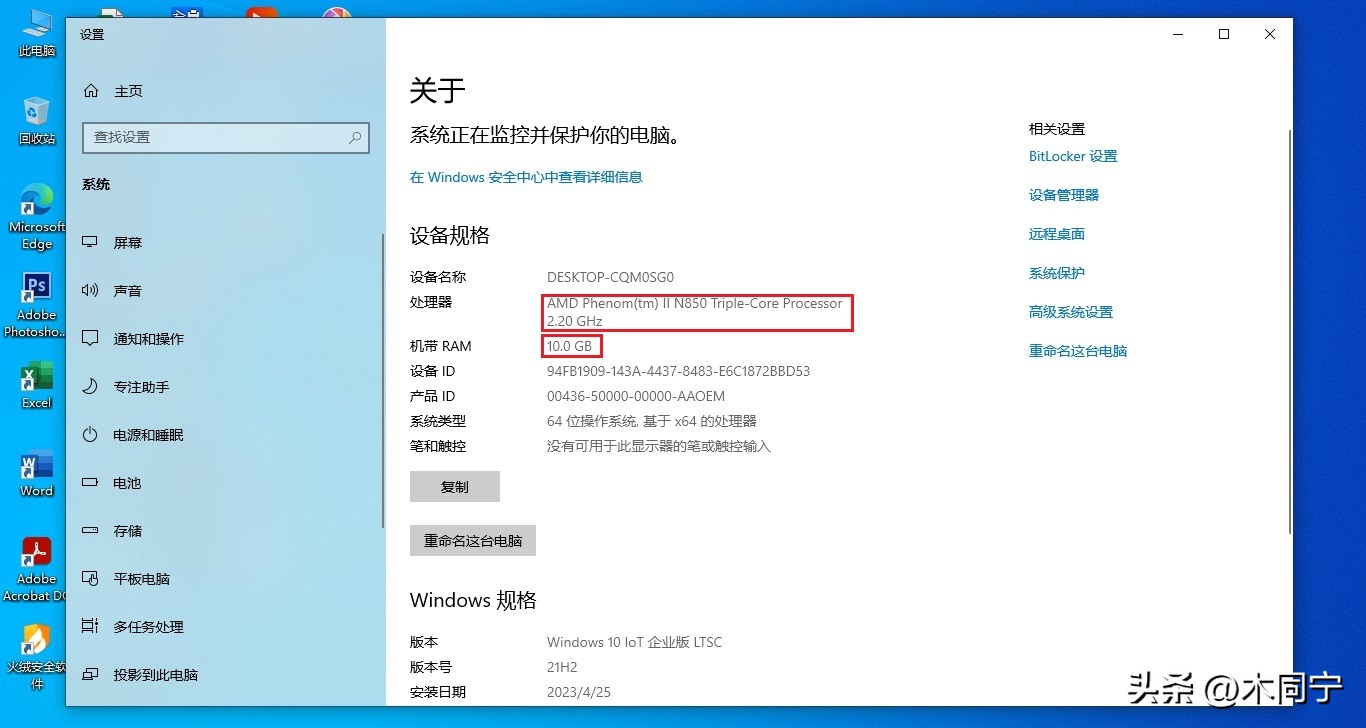The image size is (1366, 728).
Task: Switch to 多任务处理 section
Action: pyautogui.click(x=150, y=626)
